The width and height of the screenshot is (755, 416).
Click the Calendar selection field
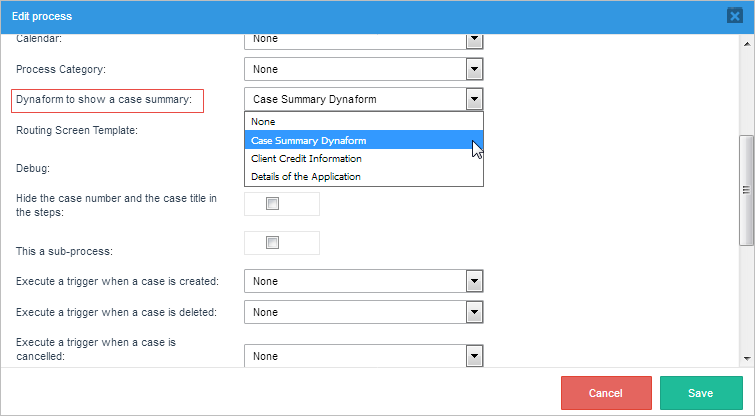pos(355,39)
